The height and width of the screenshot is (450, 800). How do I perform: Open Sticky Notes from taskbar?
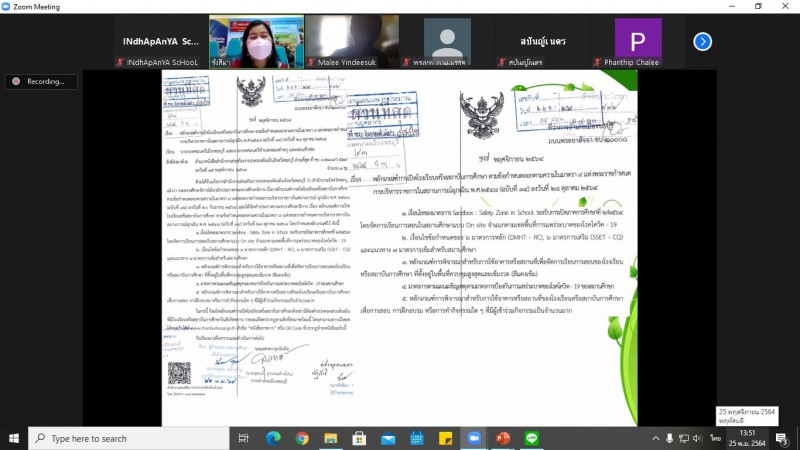click(x=445, y=438)
